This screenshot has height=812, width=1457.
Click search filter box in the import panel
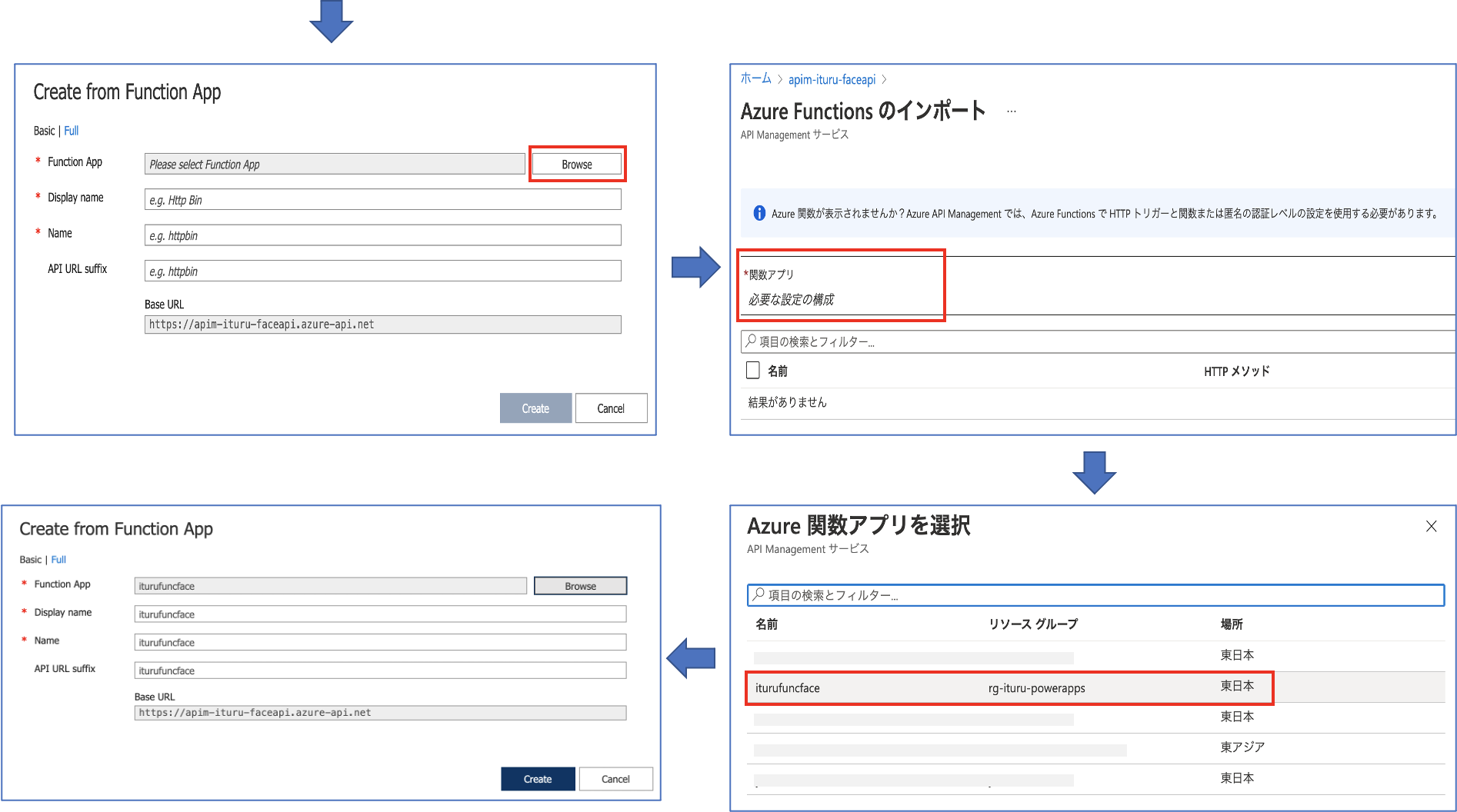[x=1098, y=341]
